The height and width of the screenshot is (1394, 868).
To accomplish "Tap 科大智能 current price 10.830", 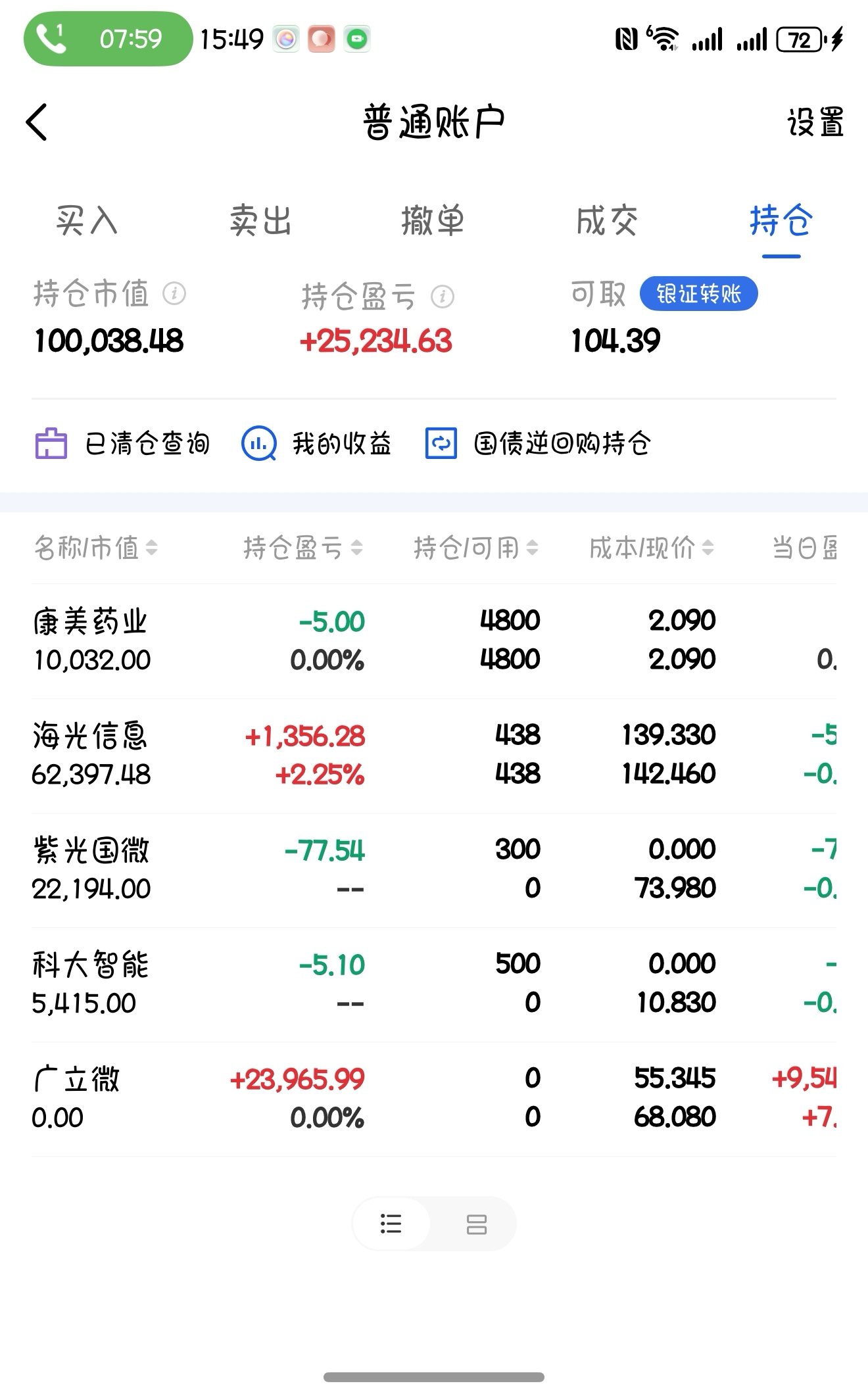I will (x=677, y=1003).
